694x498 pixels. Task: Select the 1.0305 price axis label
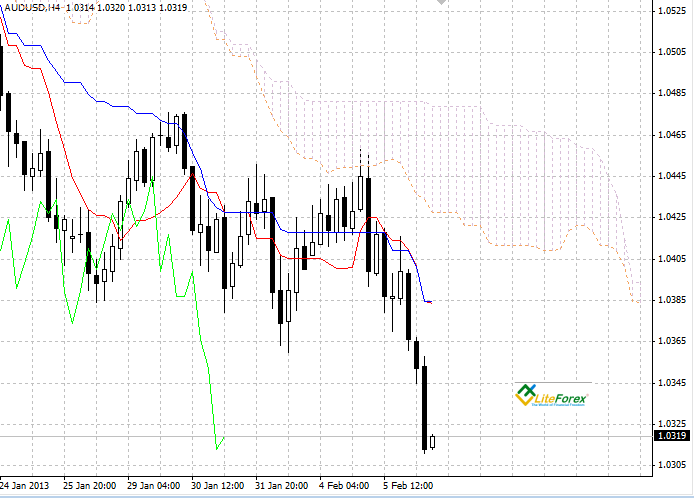(672, 465)
